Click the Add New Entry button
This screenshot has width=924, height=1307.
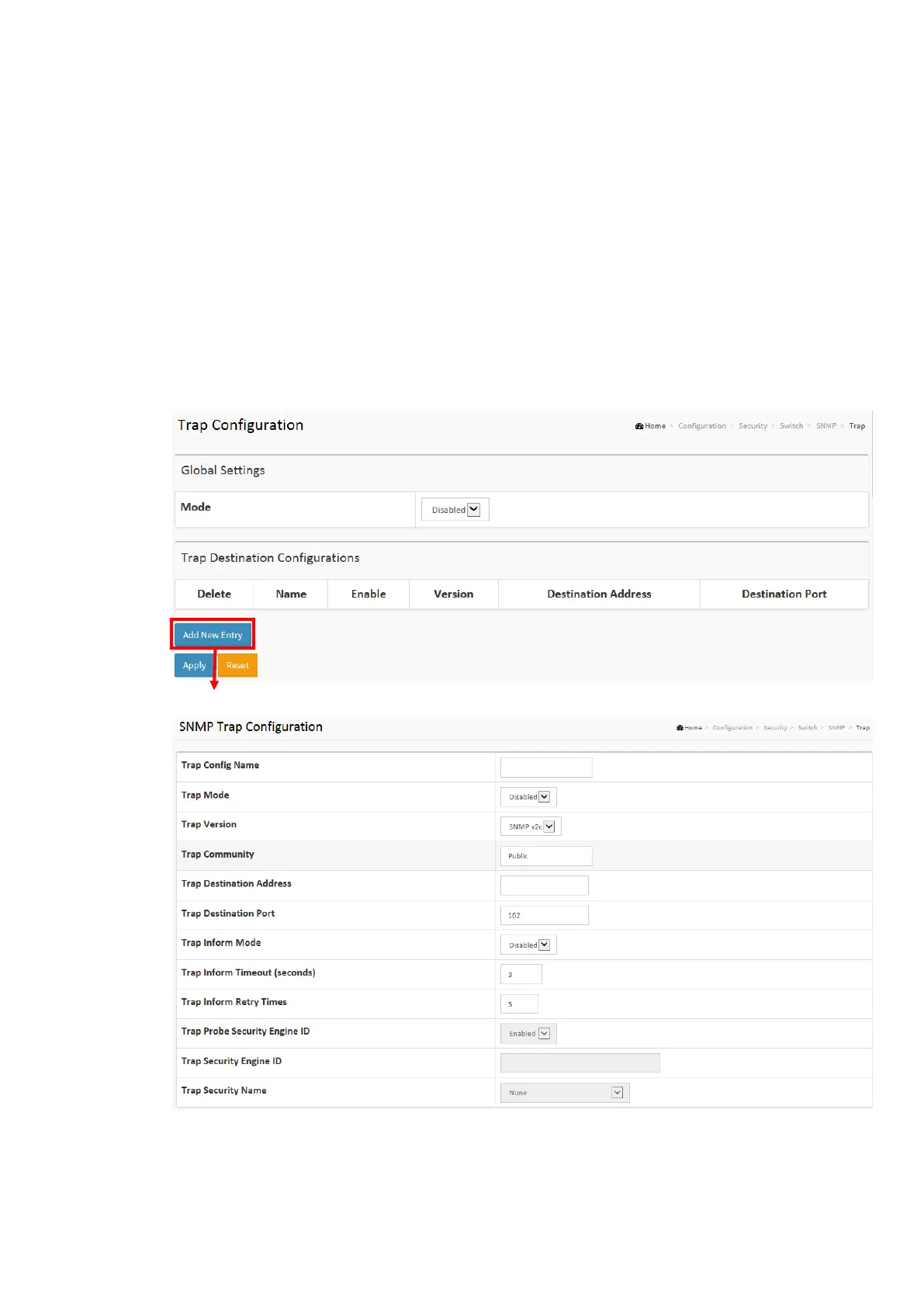click(213, 634)
